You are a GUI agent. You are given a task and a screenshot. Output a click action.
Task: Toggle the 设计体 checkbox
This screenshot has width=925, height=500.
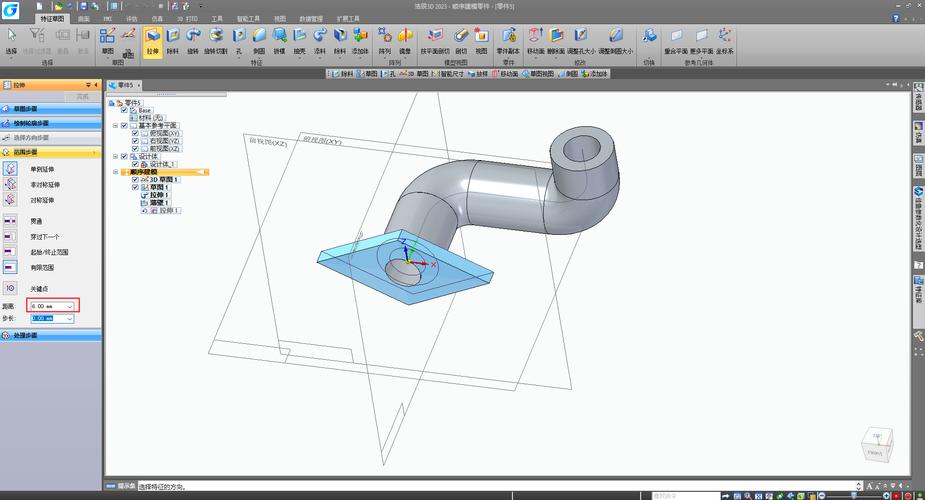tap(124, 156)
